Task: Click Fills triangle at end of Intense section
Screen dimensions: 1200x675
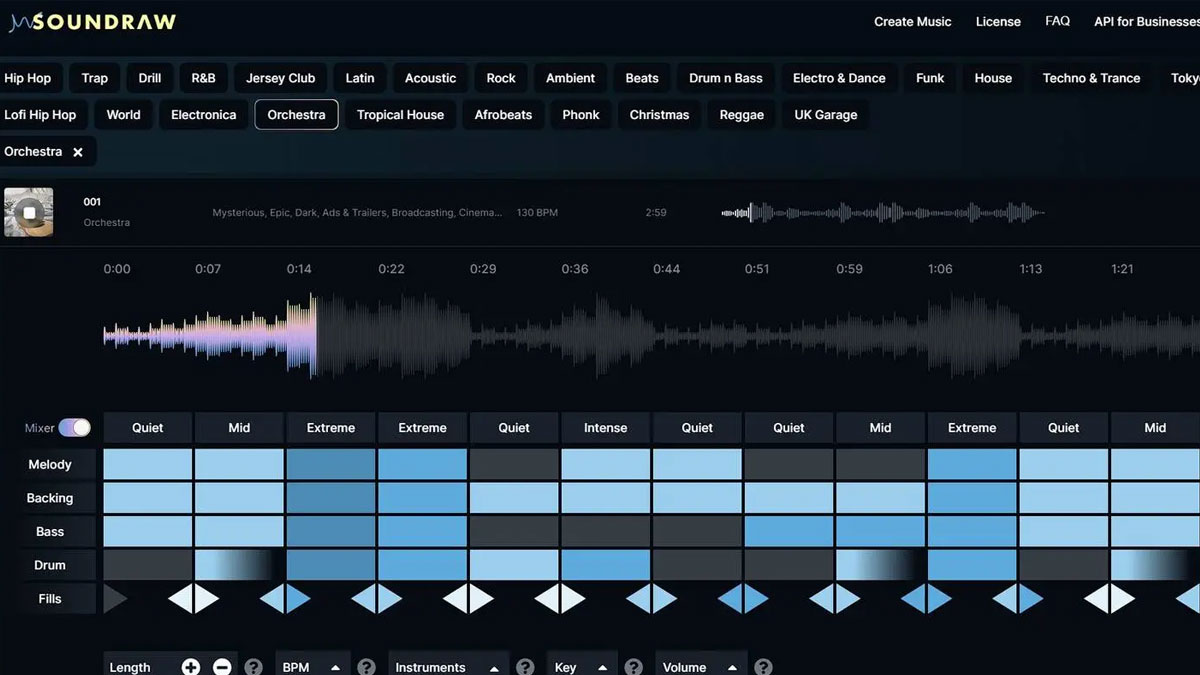Action: (x=639, y=599)
